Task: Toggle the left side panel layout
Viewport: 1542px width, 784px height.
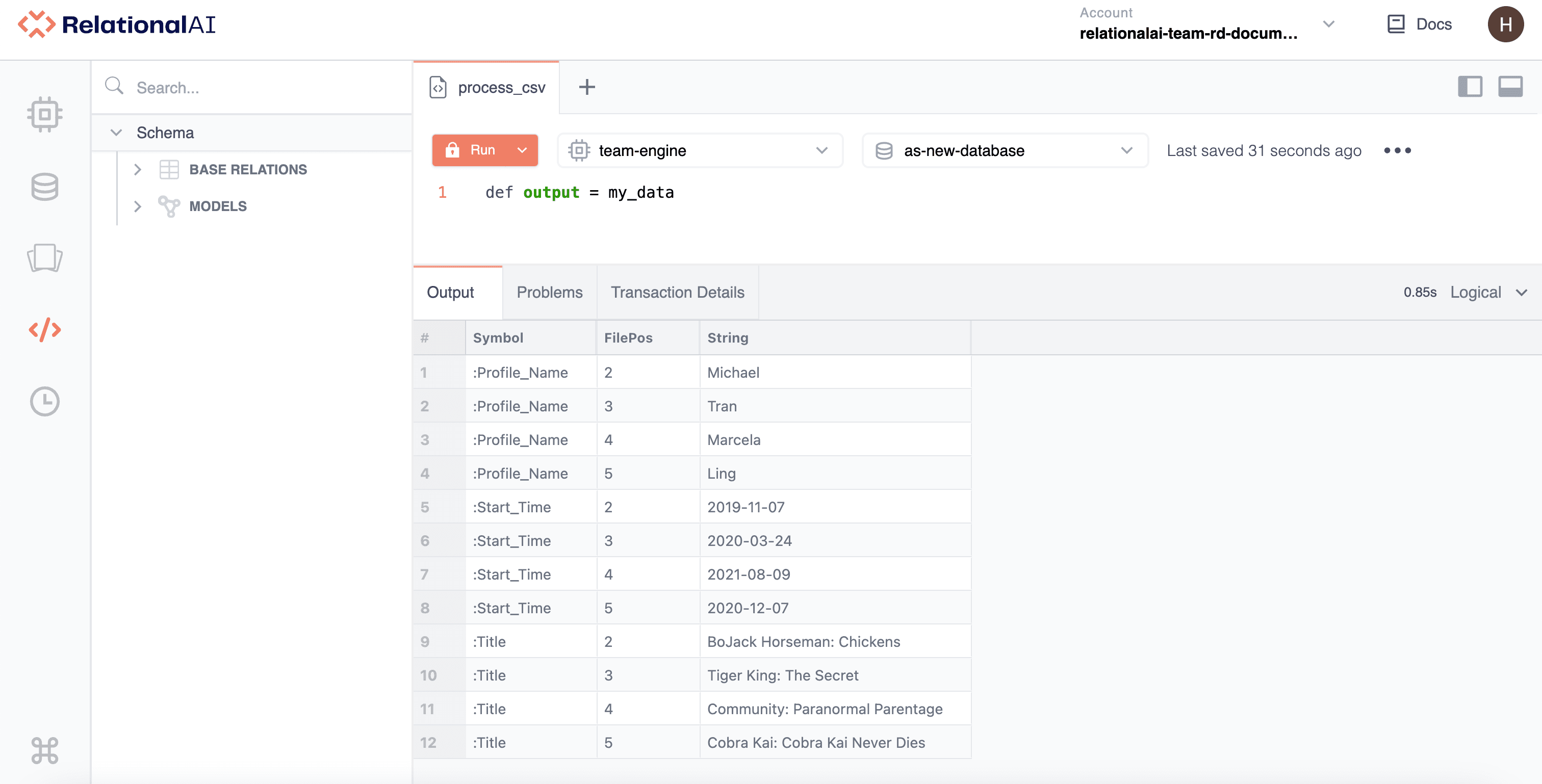Action: click(1470, 87)
